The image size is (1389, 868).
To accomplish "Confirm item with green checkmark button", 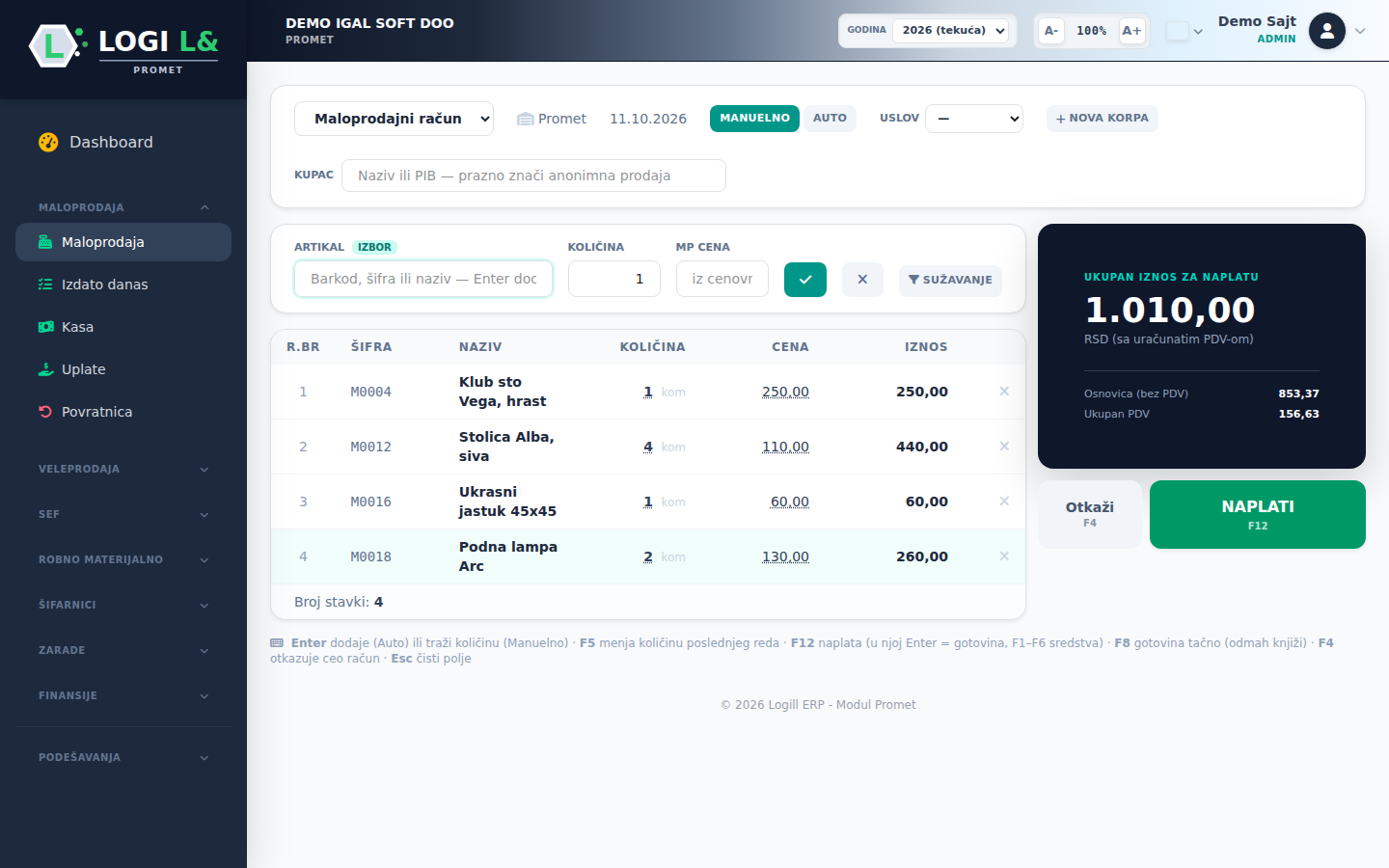I will pyautogui.click(x=805, y=280).
